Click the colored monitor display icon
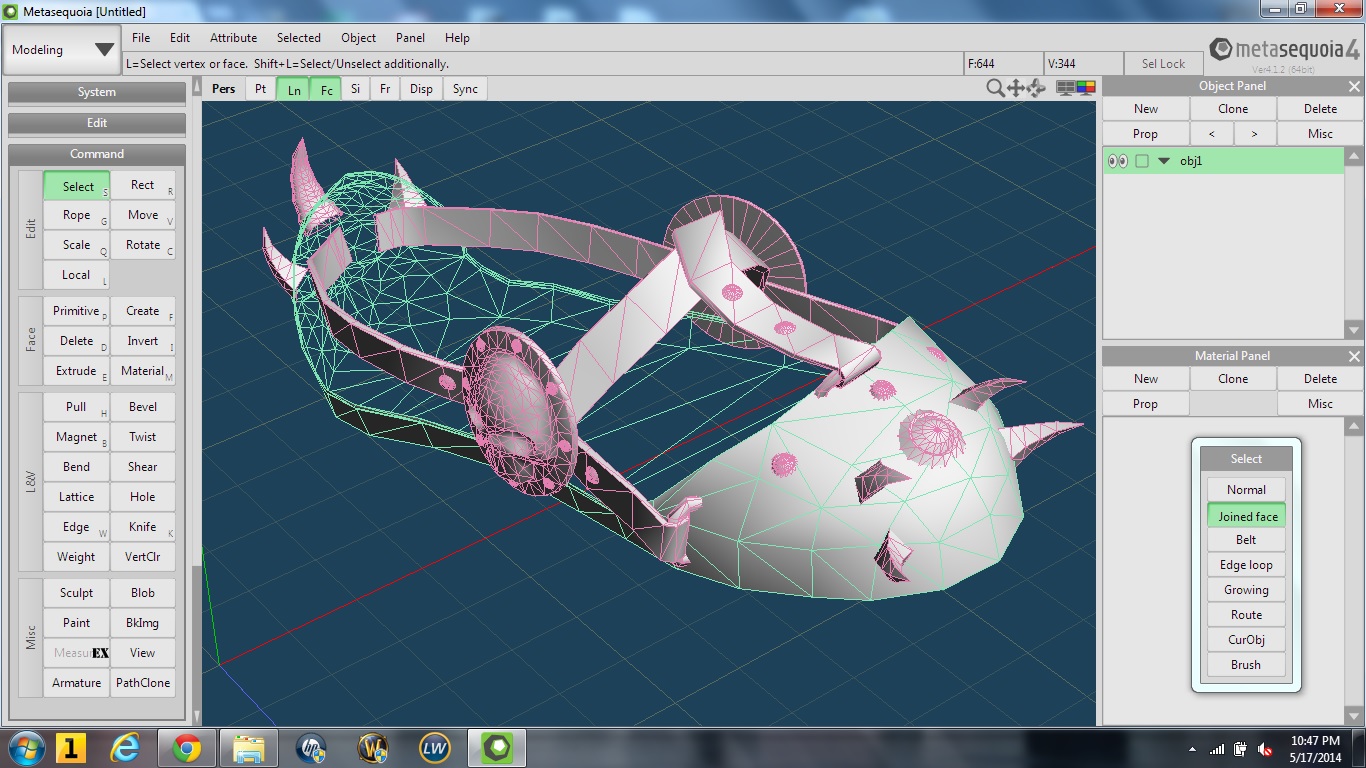 click(1086, 88)
